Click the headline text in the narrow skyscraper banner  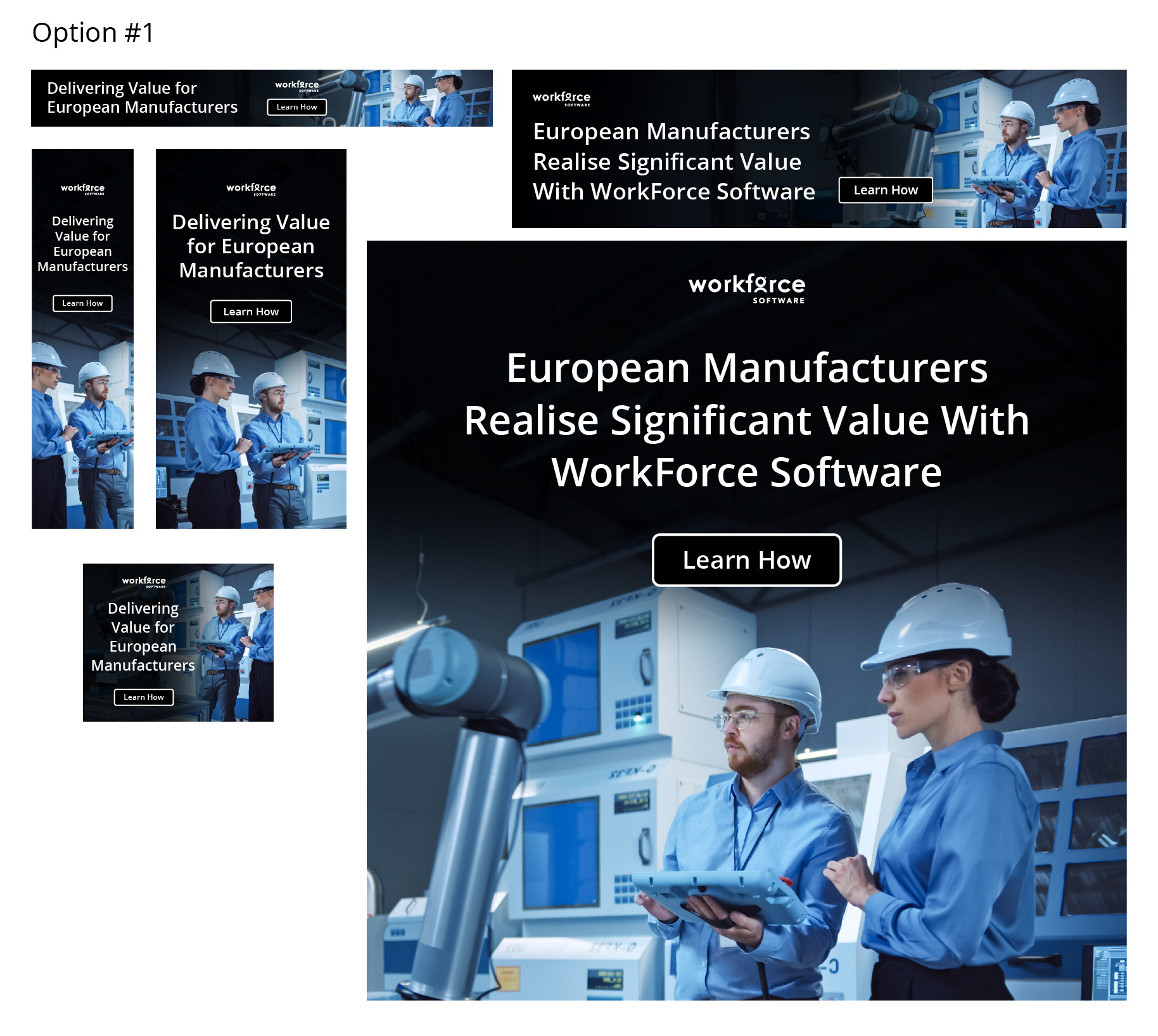click(x=82, y=244)
